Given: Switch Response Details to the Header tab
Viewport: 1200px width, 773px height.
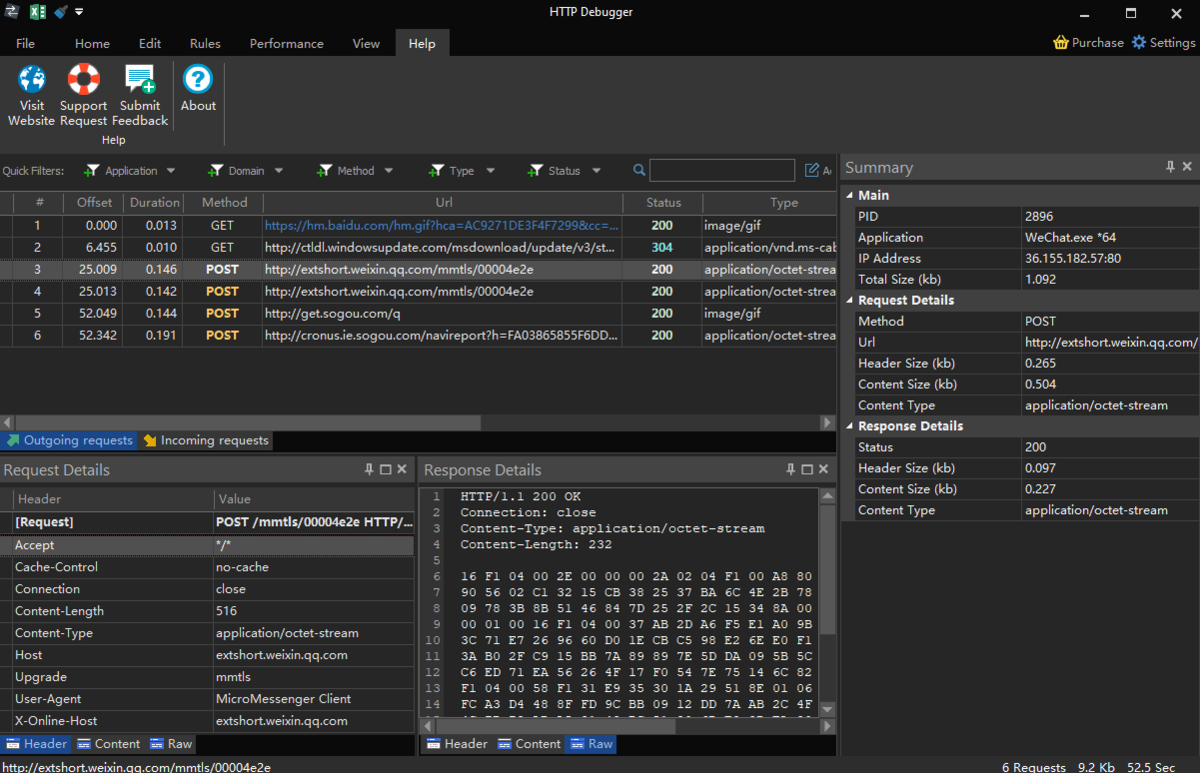Looking at the screenshot, I should [x=457, y=744].
